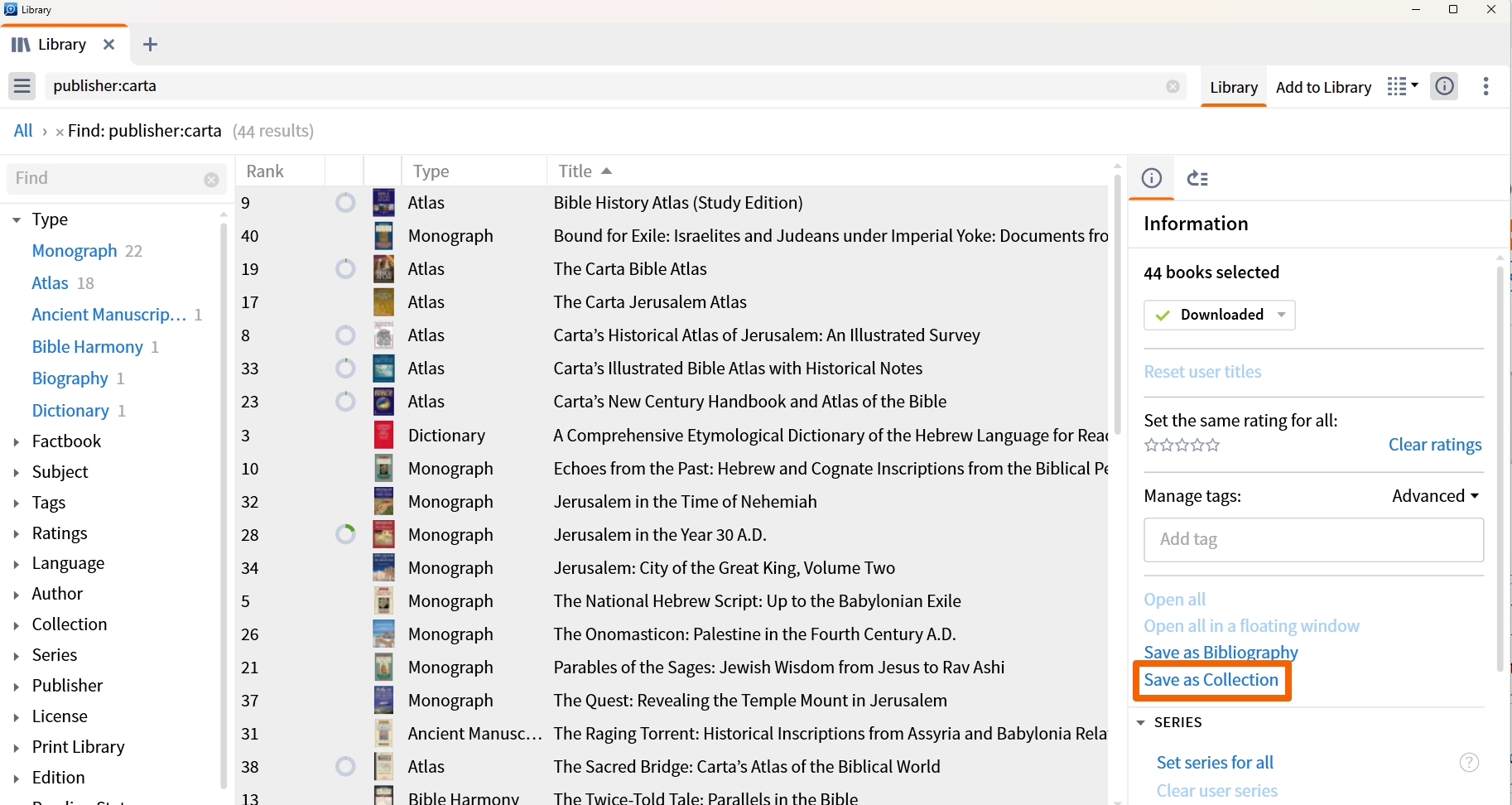The width and height of the screenshot is (1512, 805).
Task: Expand the Author facet
Action: click(x=17, y=595)
